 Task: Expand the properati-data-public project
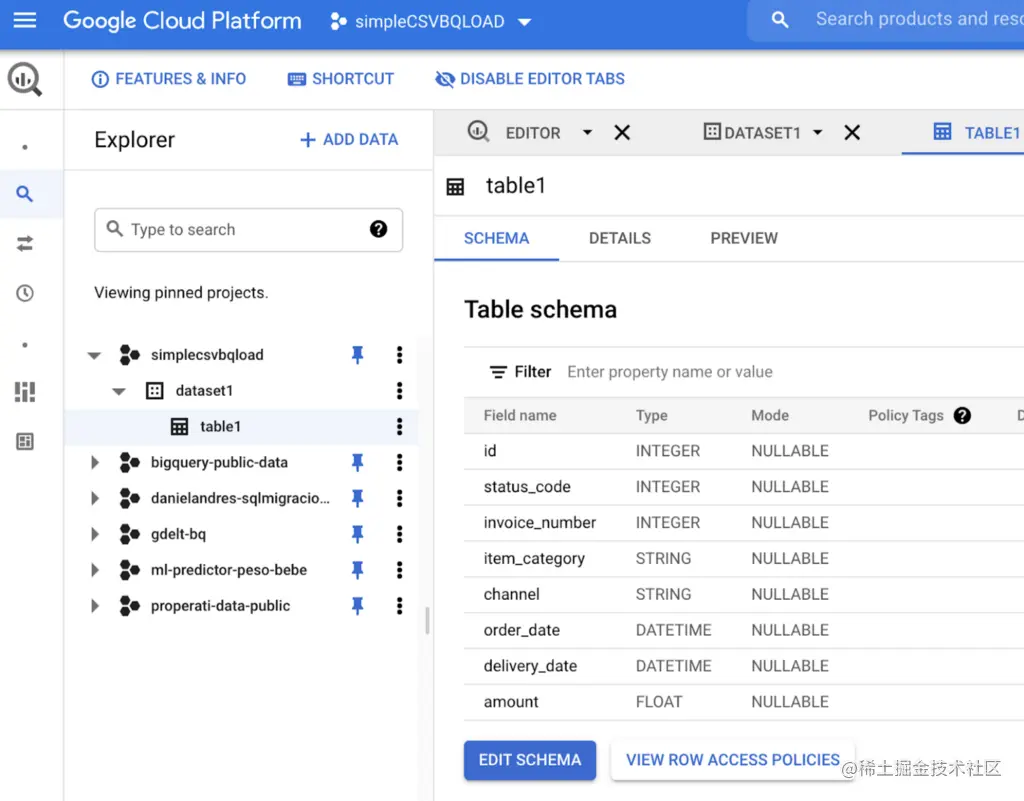pyautogui.click(x=95, y=606)
